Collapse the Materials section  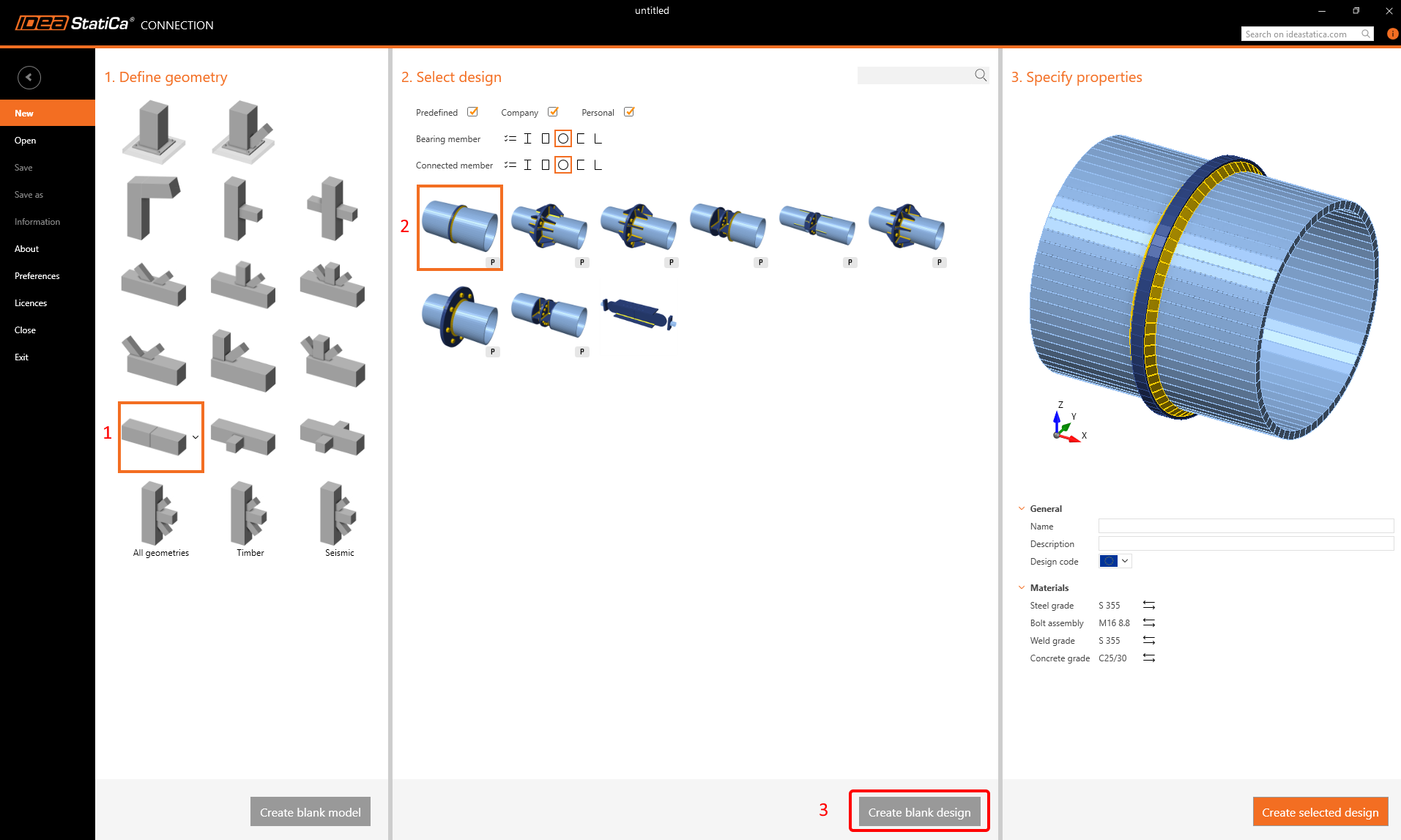1022,587
